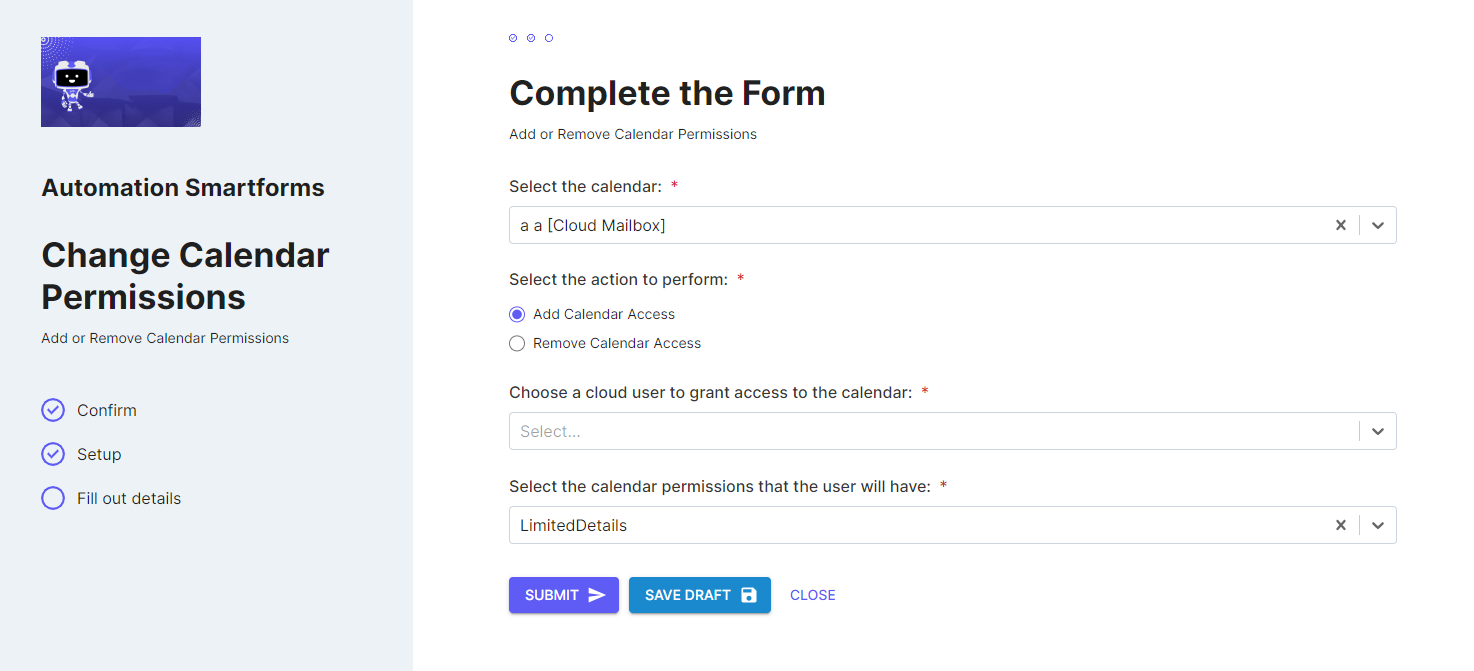
Task: Expand the calendar permissions dropdown arrow
Action: click(1378, 525)
